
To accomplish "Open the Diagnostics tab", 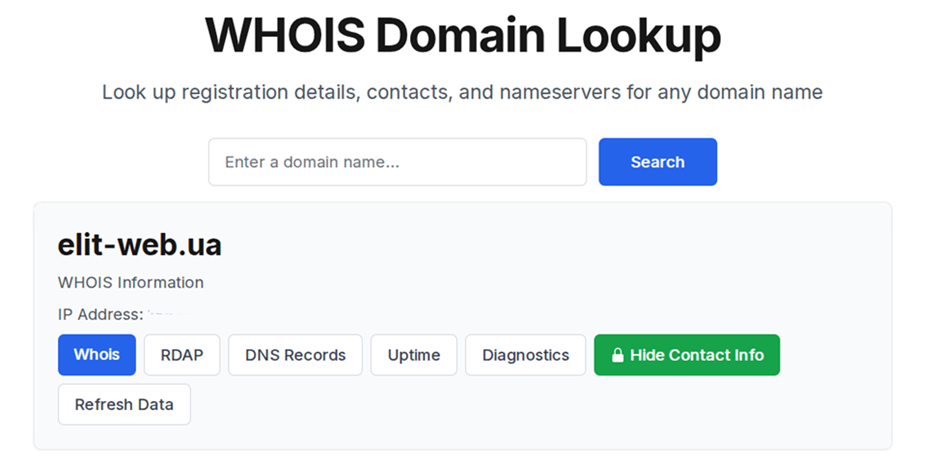I will (525, 355).
